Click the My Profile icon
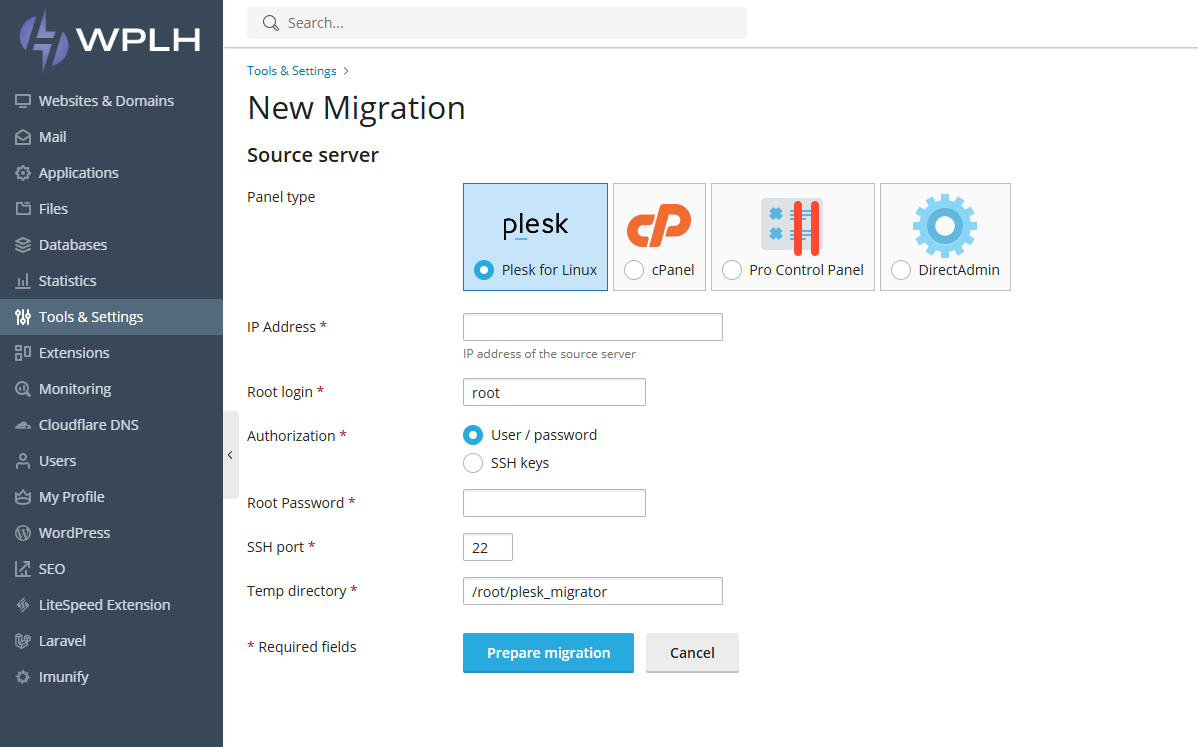This screenshot has height=747, width=1198. point(23,496)
